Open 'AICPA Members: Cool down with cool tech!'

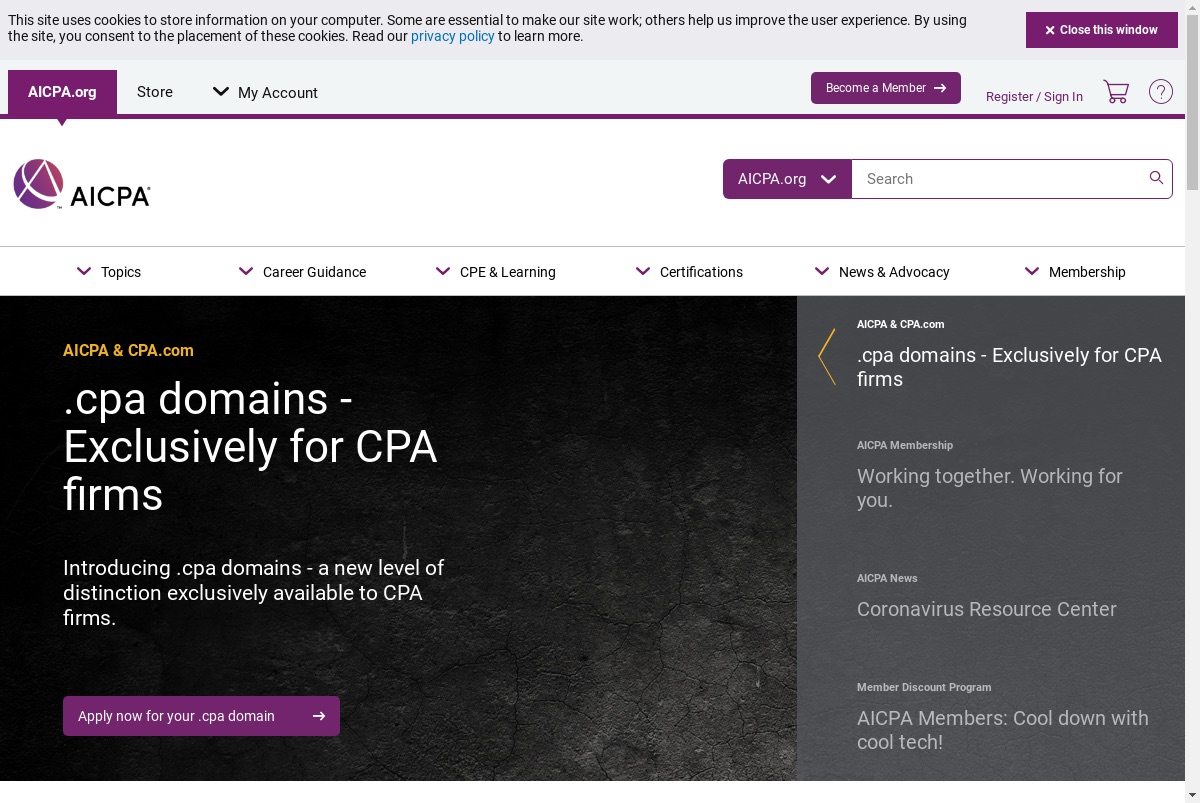click(1003, 730)
